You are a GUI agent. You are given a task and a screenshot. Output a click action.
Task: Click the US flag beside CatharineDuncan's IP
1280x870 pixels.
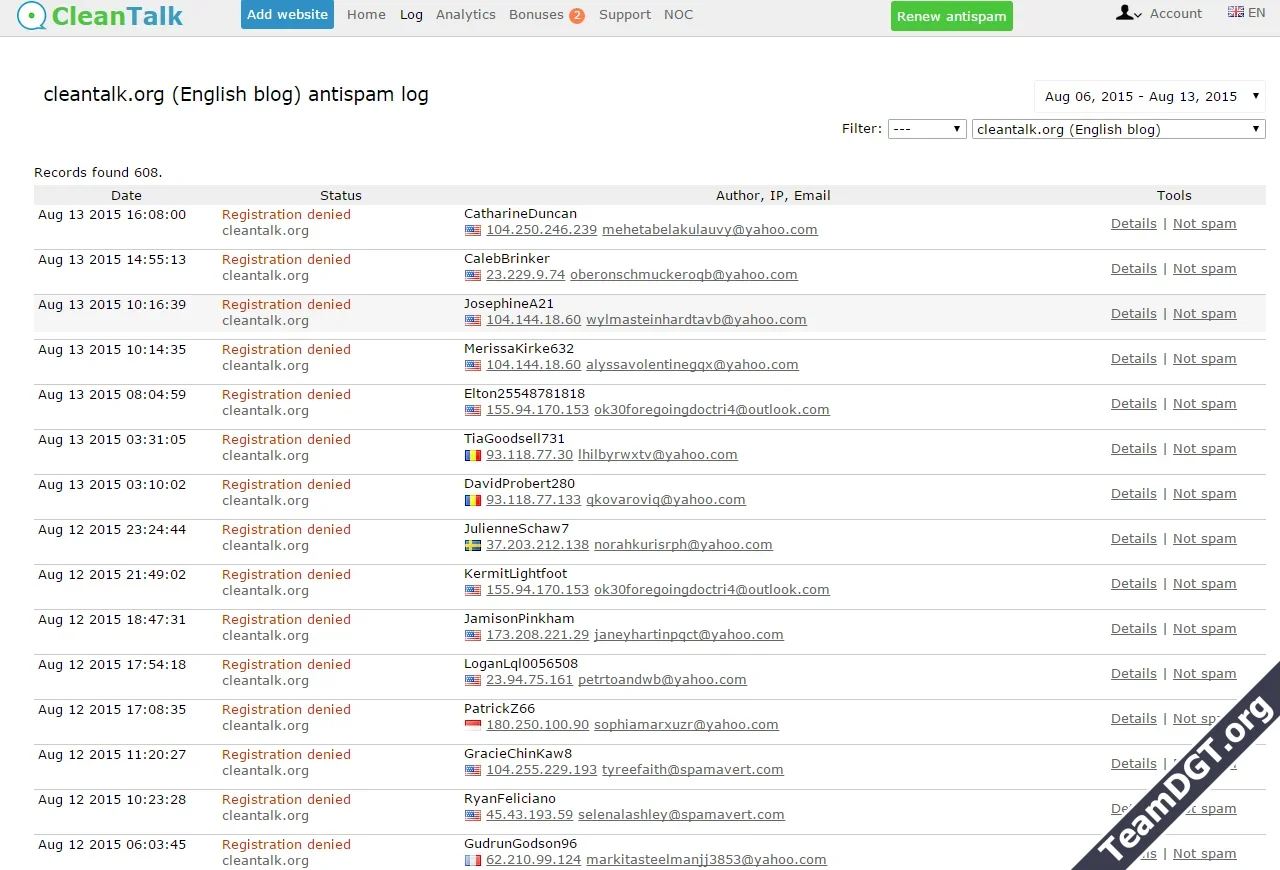tap(473, 230)
